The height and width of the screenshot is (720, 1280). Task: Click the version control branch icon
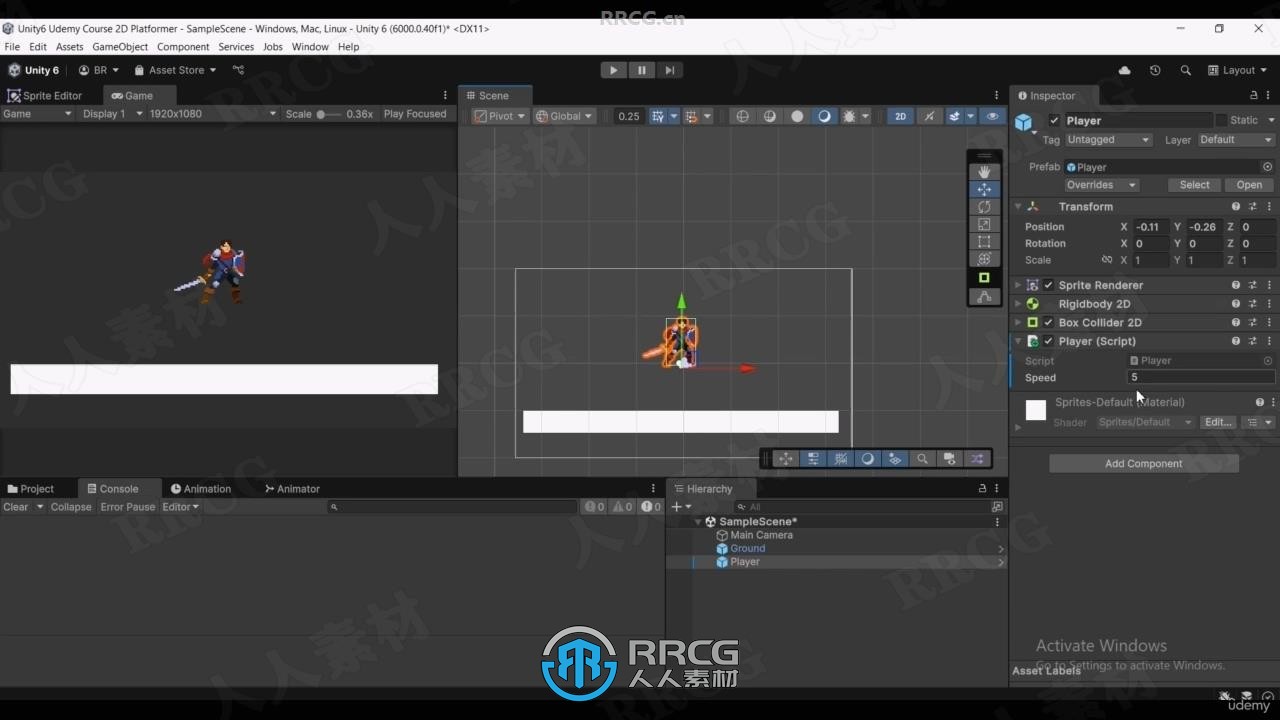[x=238, y=70]
